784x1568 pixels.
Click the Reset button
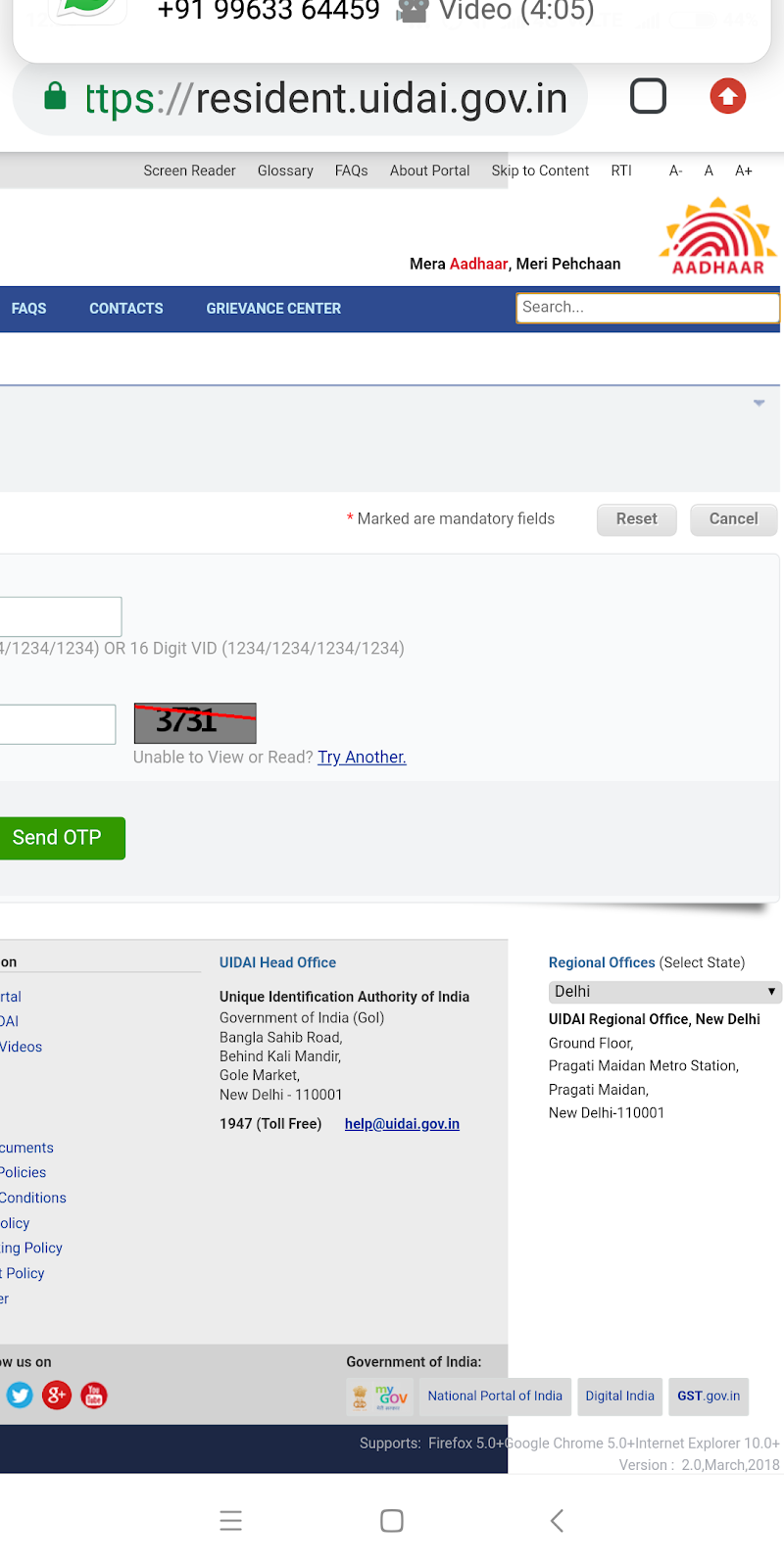pyautogui.click(x=636, y=519)
